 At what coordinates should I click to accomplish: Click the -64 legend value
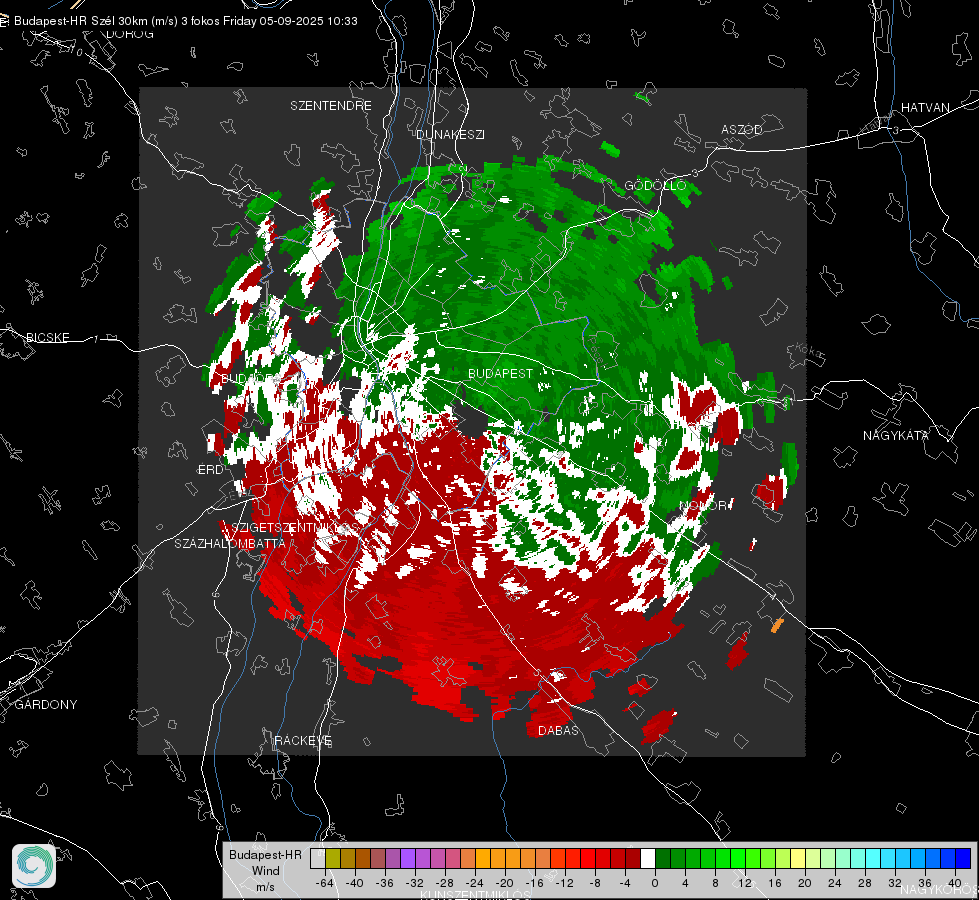[x=325, y=883]
